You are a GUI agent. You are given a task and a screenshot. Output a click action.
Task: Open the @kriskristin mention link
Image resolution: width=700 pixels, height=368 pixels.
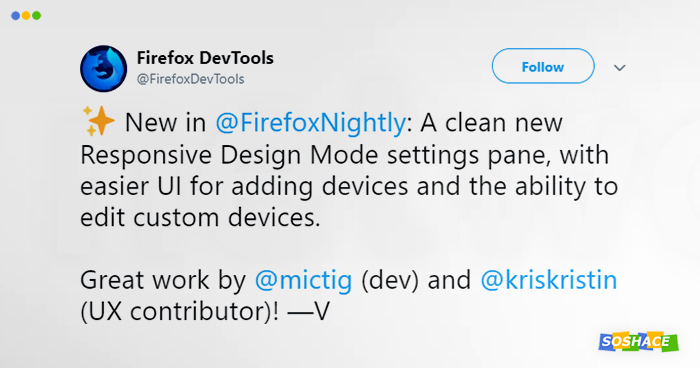click(549, 280)
